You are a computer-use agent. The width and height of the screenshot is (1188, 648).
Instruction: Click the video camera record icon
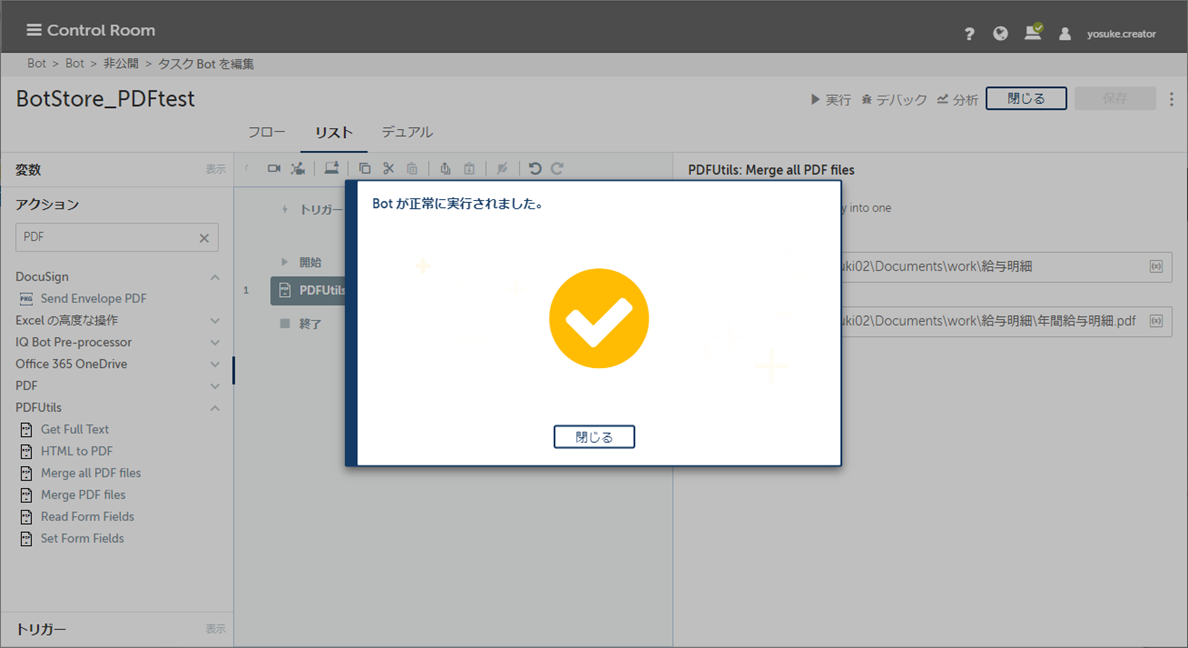coord(274,169)
